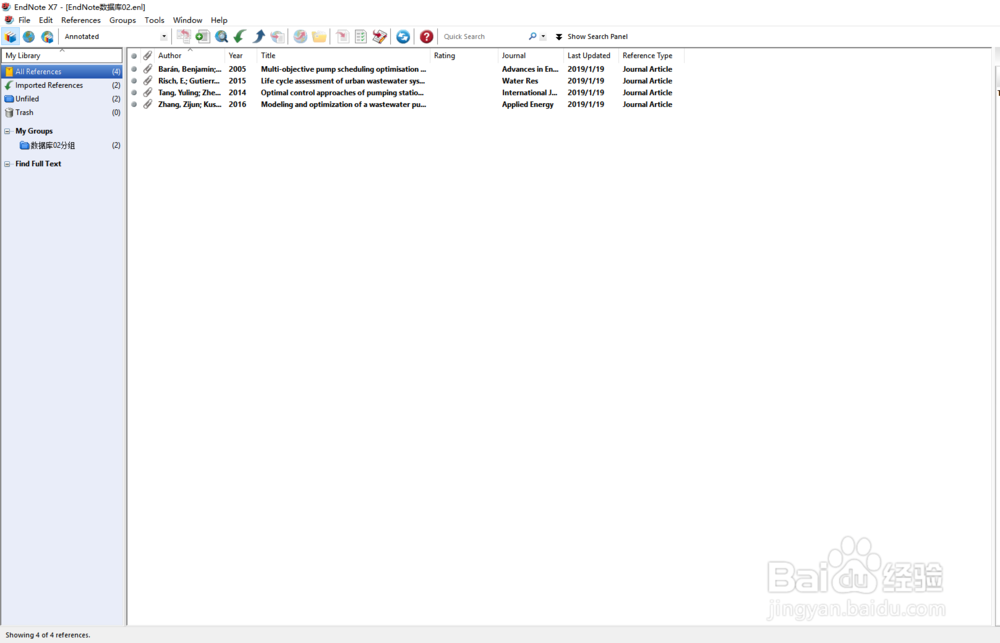Click the Open Link globe icon
Image resolution: width=1000 pixels, height=643 pixels.
(x=300, y=36)
